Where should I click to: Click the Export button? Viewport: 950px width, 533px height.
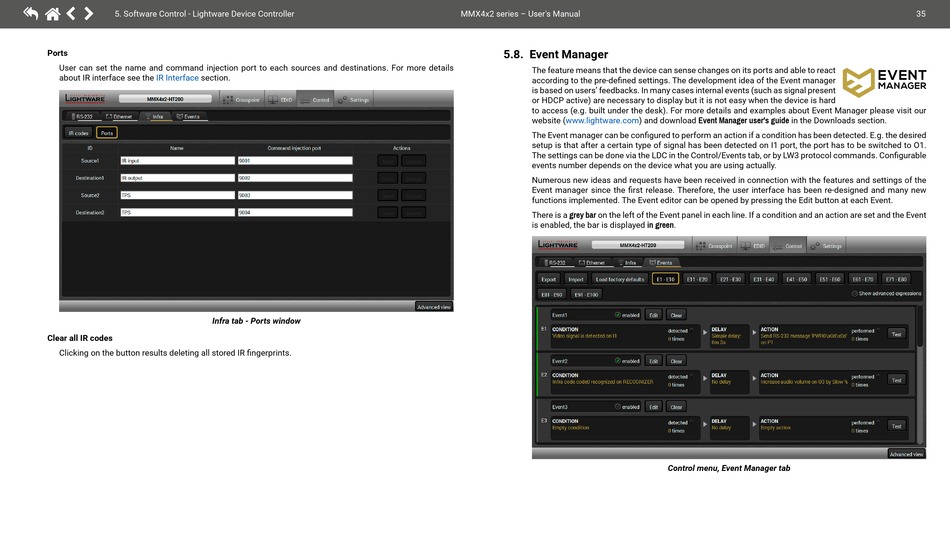[549, 279]
